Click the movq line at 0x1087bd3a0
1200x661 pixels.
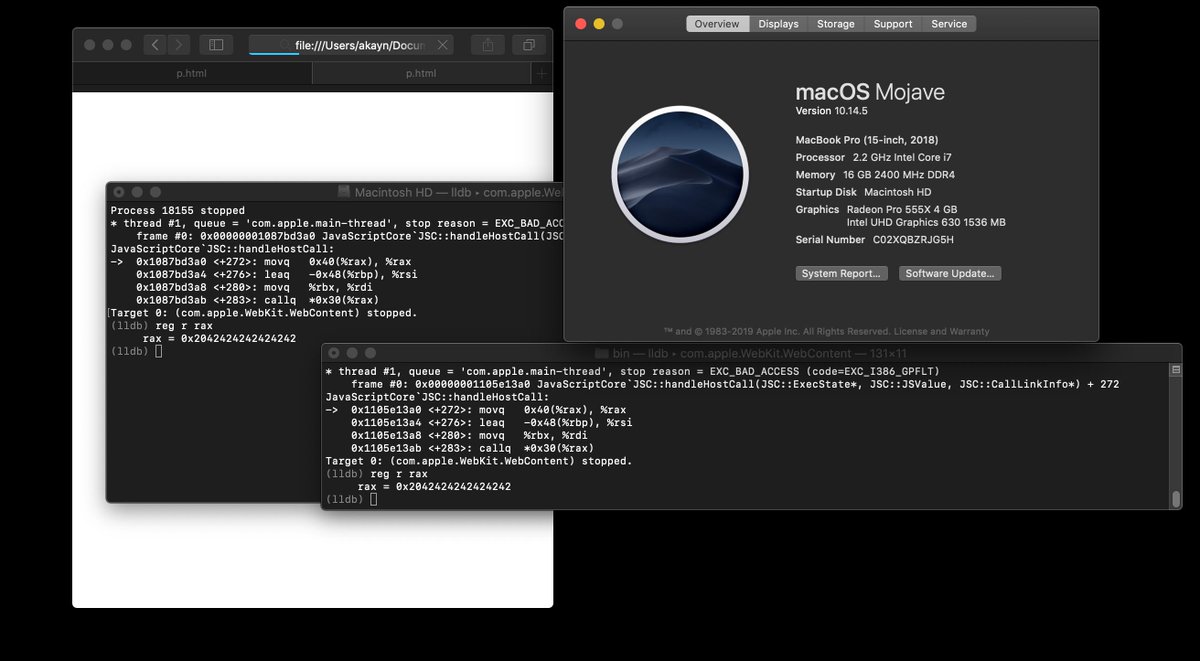click(260, 262)
